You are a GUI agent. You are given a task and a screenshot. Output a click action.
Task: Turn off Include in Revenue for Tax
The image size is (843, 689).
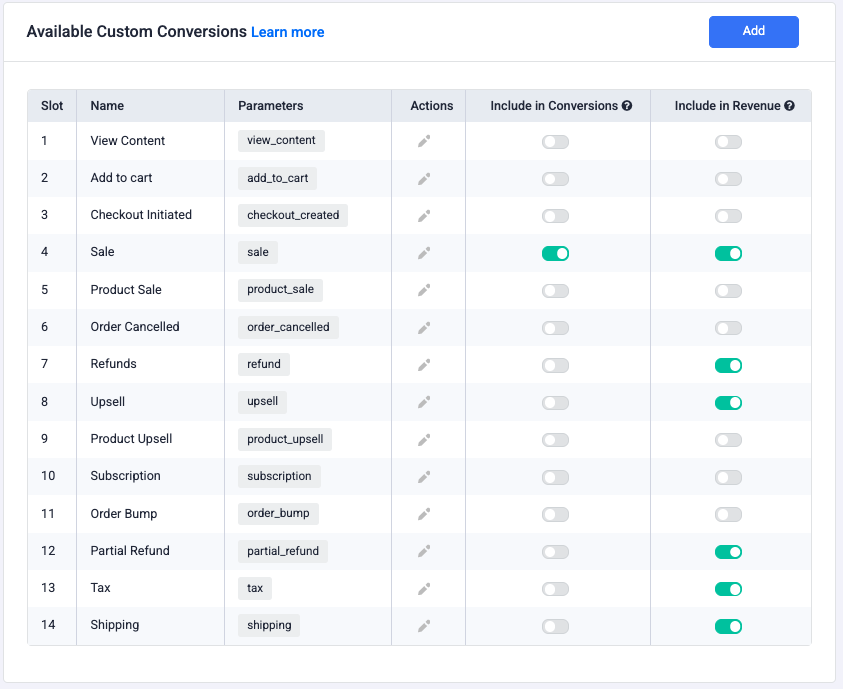point(728,589)
